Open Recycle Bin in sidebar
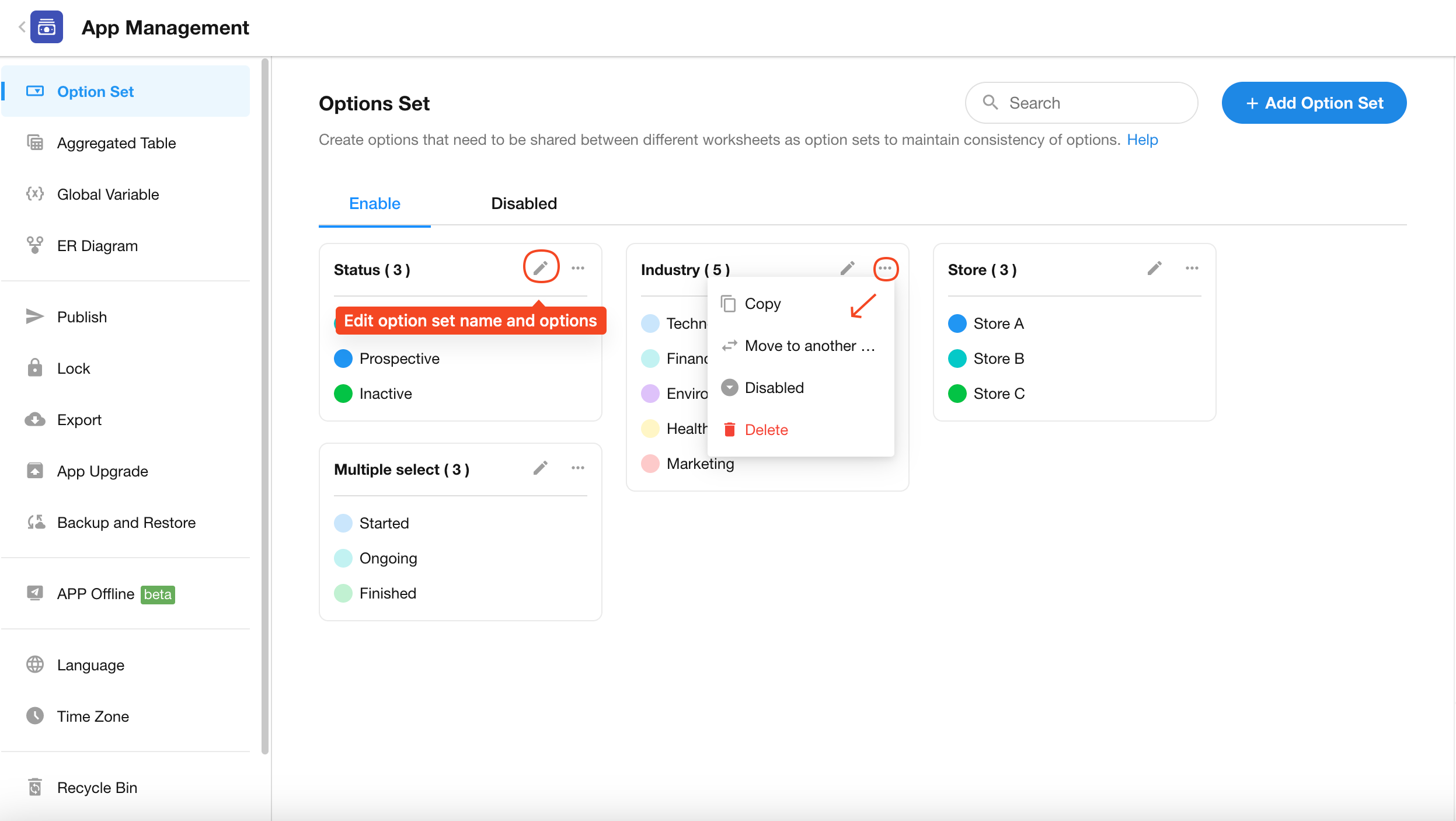Screen dimensions: 1456x821 pyautogui.click(x=97, y=787)
